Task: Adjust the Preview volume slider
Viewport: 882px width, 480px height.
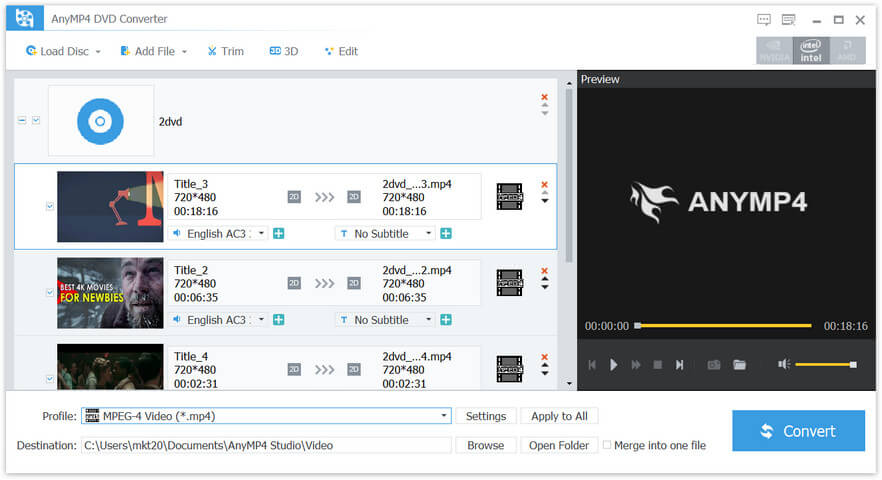Action: click(825, 365)
